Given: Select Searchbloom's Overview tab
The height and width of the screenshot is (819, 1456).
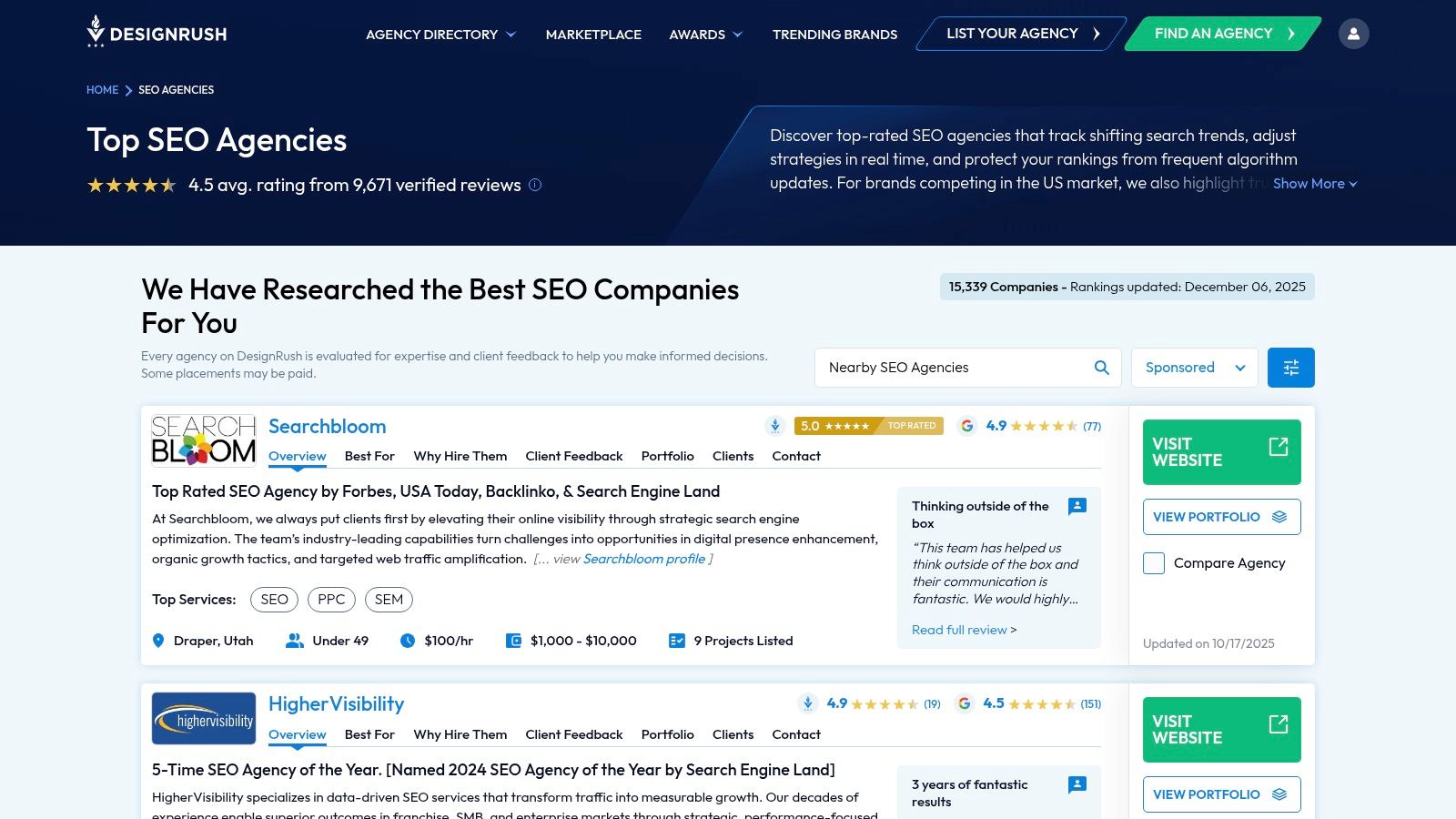Looking at the screenshot, I should pyautogui.click(x=298, y=456).
